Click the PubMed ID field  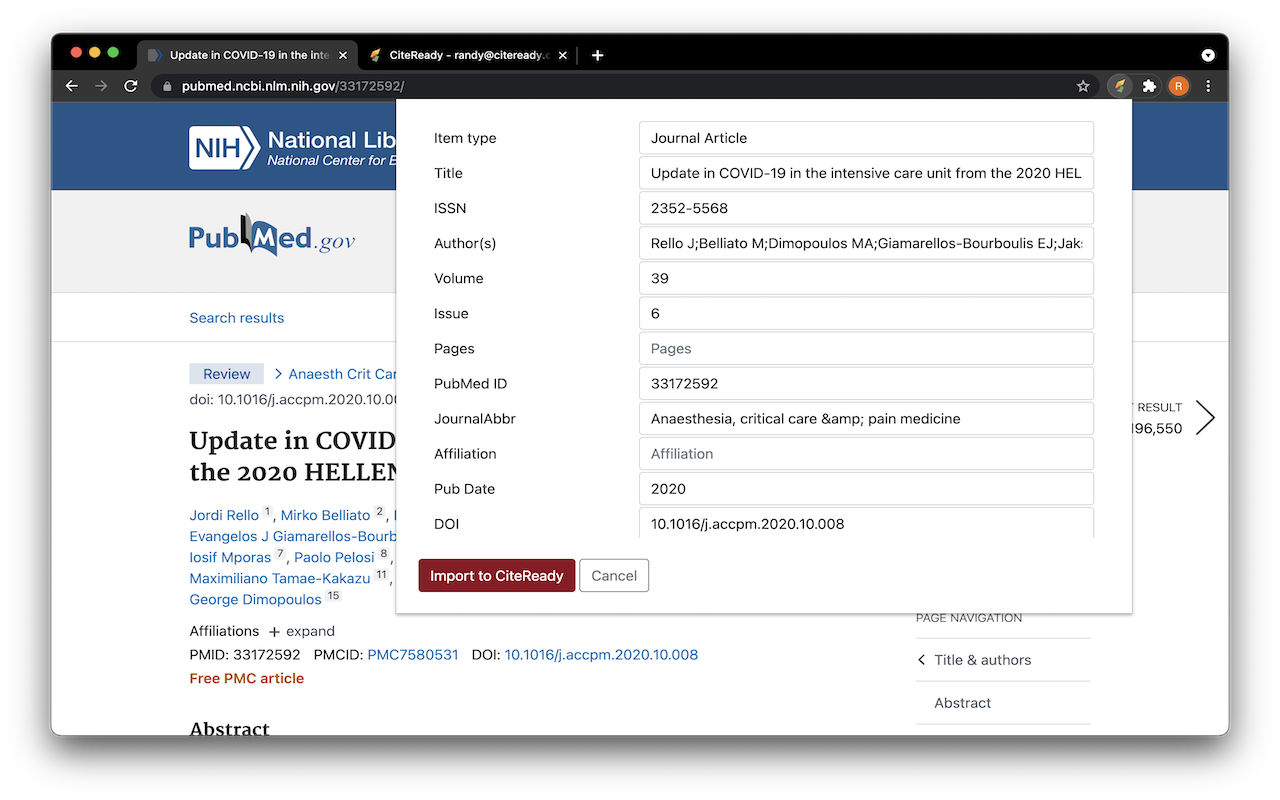click(x=866, y=383)
